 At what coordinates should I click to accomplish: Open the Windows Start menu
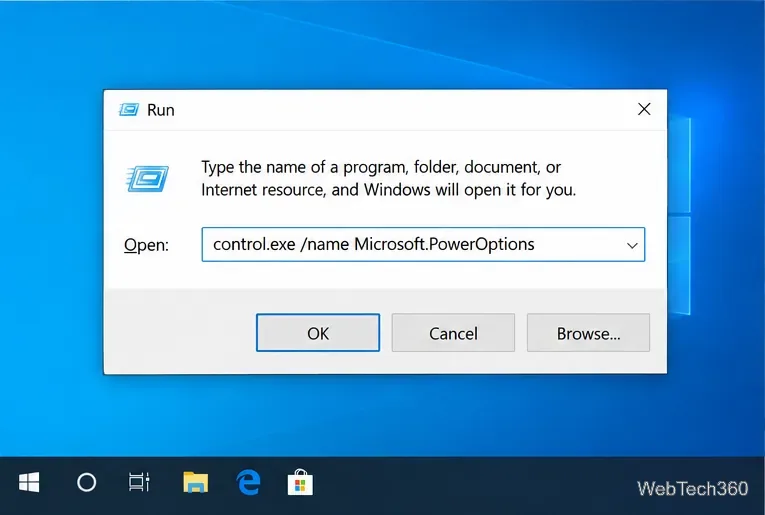pyautogui.click(x=29, y=483)
